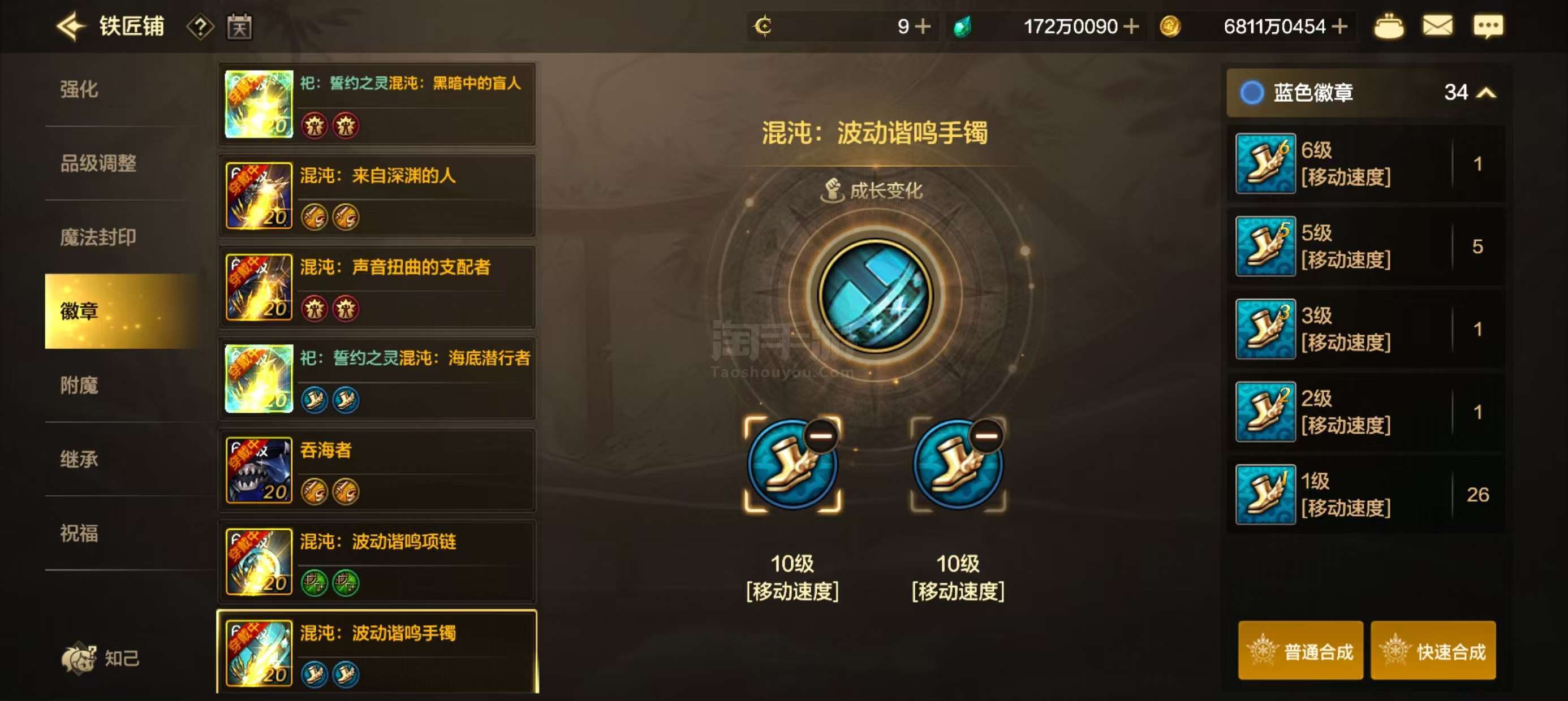Toggle the 蓝色徽章 blue circle filter
This screenshot has width=1568, height=701.
click(x=1251, y=93)
